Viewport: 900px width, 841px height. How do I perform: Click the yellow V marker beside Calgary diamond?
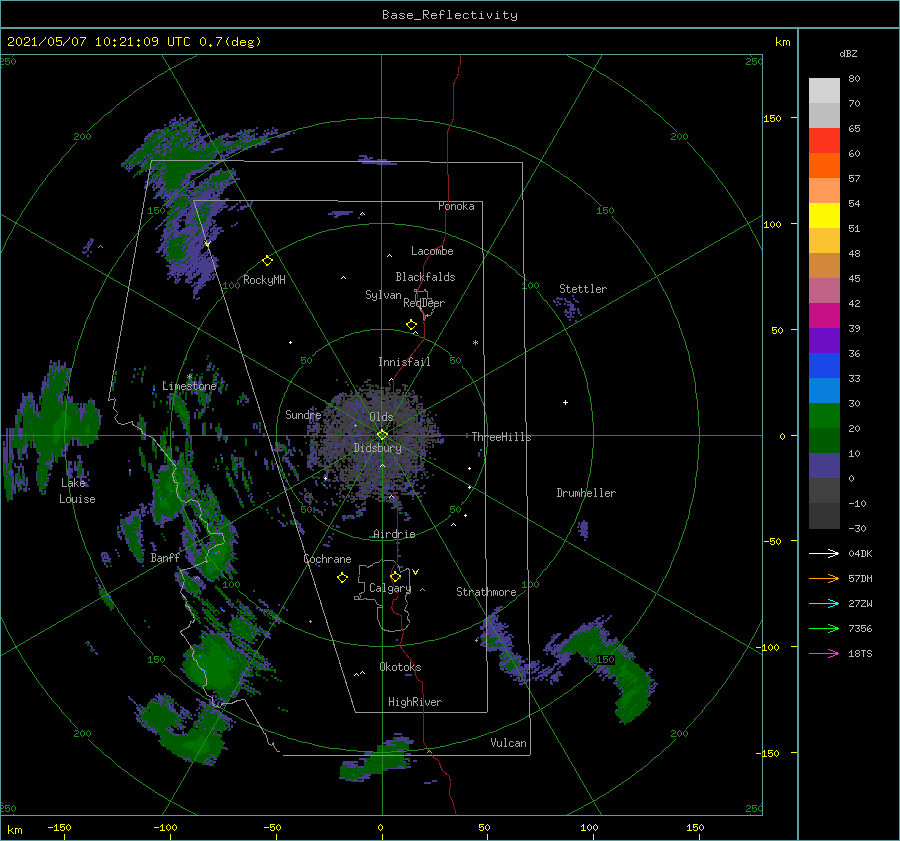(416, 572)
